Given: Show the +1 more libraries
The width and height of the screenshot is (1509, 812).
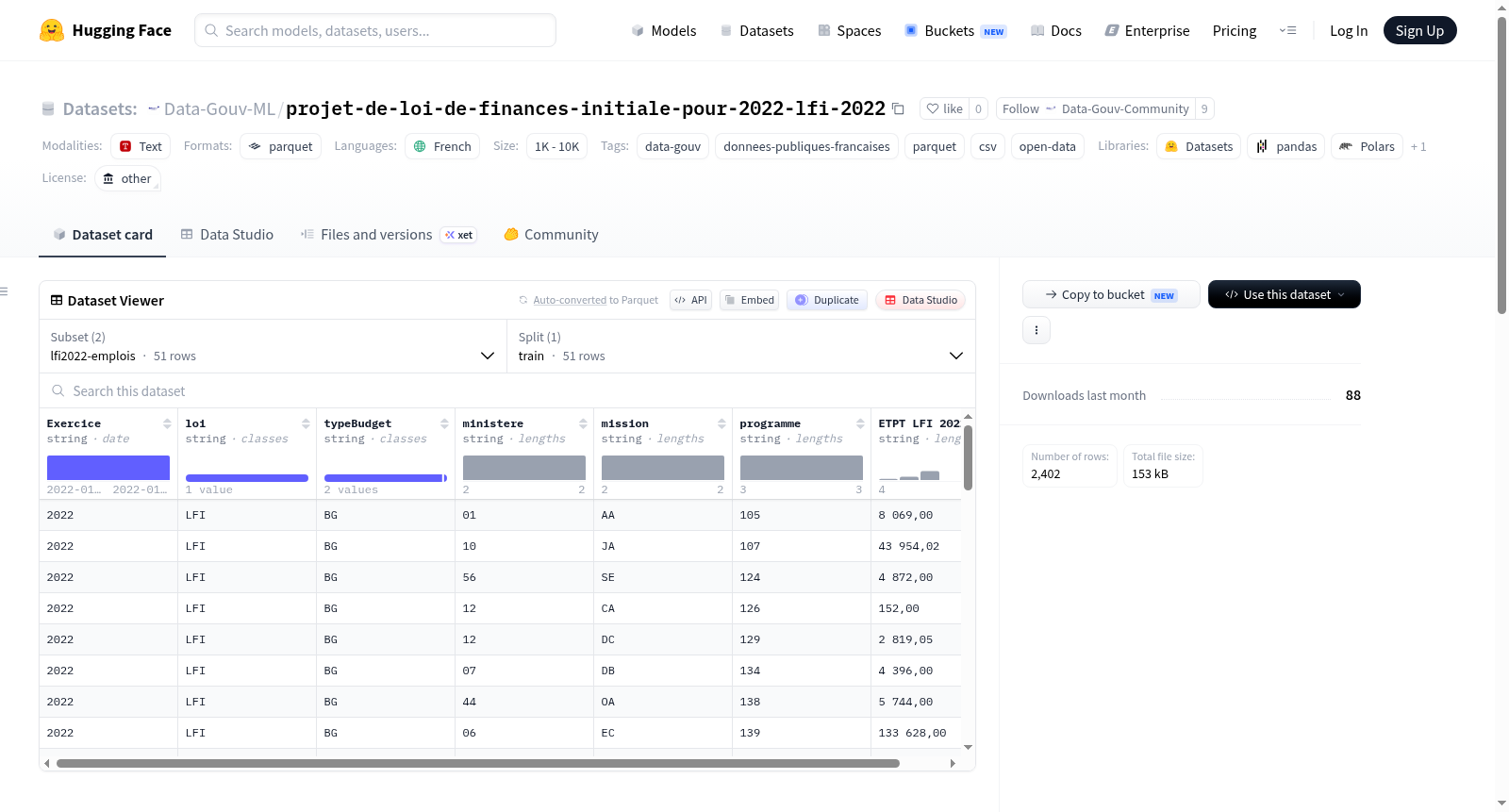Looking at the screenshot, I should [1418, 146].
